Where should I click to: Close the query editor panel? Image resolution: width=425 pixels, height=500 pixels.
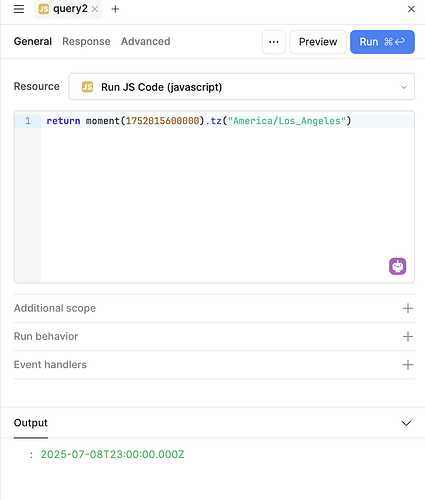click(411, 9)
